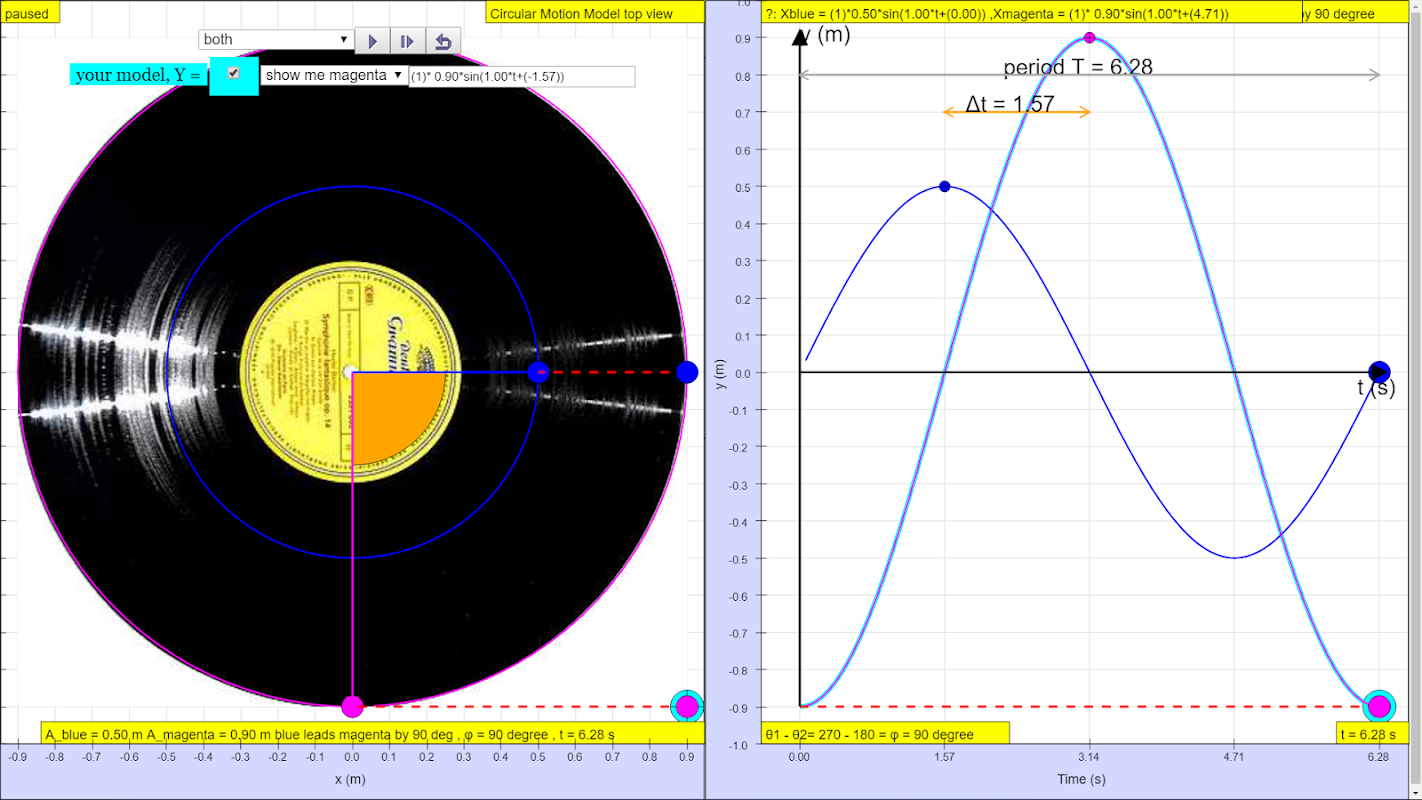
Task: Click the cyan-ringed magenta dot in the top view
Action: [686, 706]
